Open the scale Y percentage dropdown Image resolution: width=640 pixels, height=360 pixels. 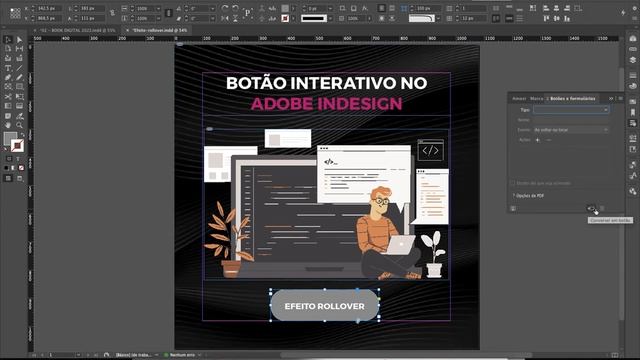click(158, 18)
